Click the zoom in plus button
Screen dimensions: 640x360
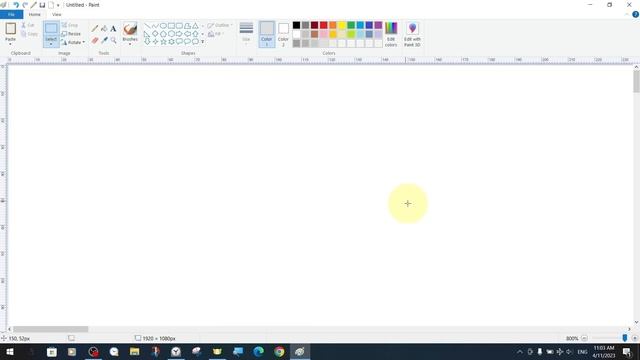pos(634,338)
